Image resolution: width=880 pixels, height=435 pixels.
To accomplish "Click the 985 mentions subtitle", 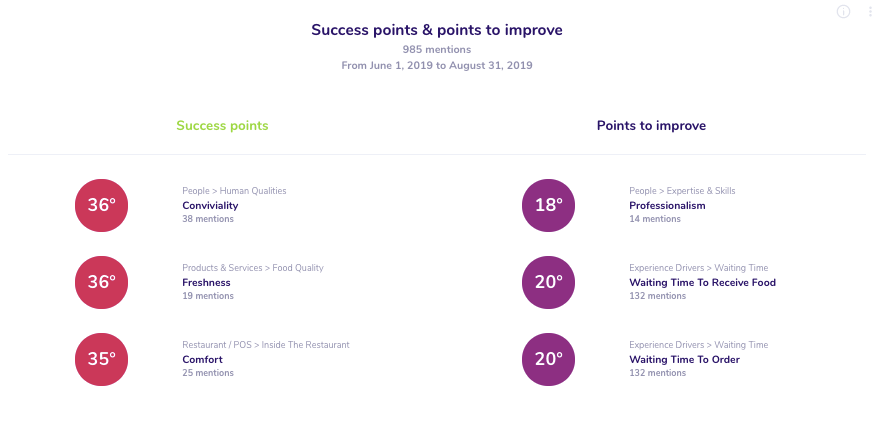I will click(437, 49).
